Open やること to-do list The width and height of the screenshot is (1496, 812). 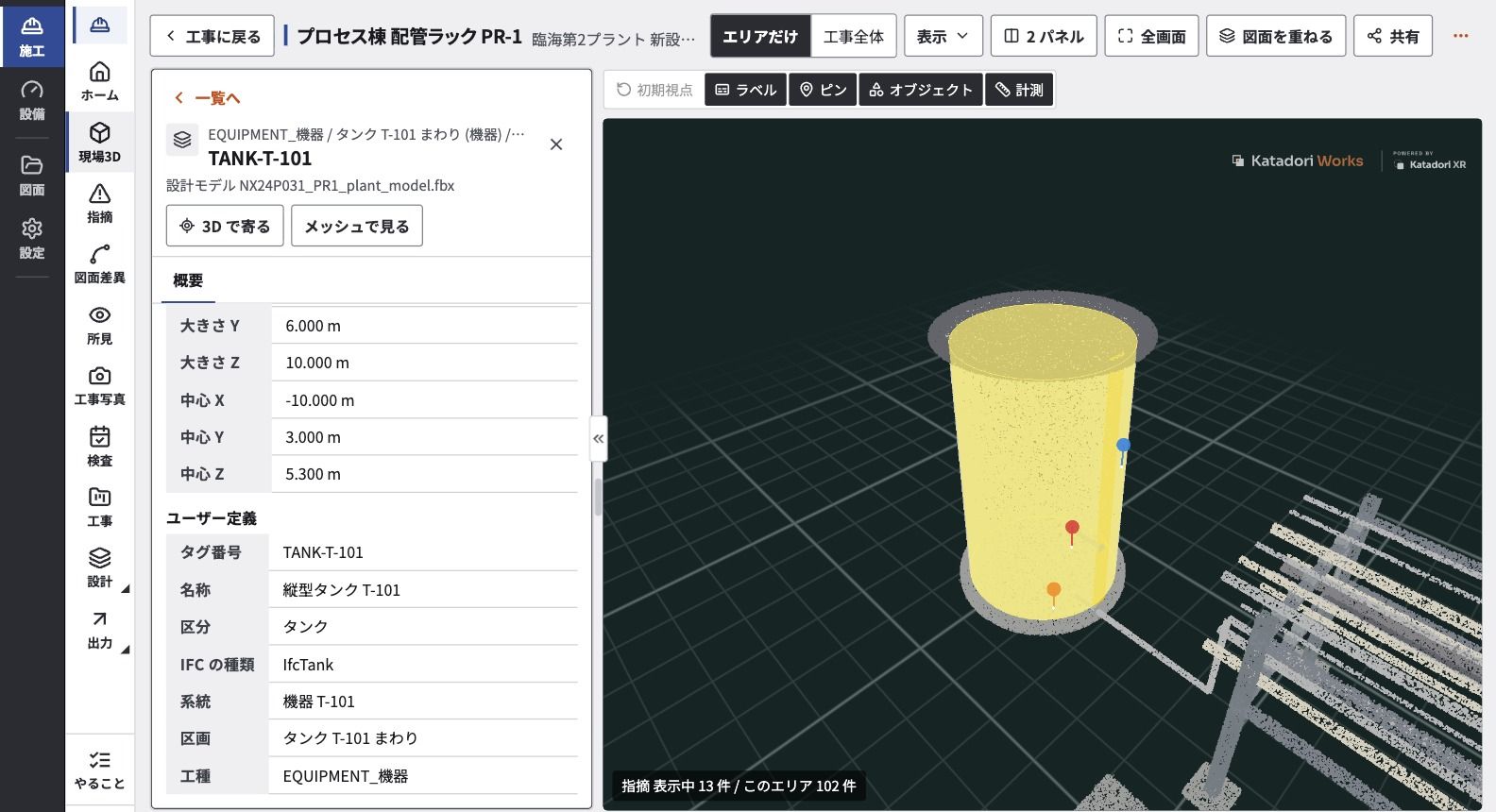pyautogui.click(x=99, y=770)
